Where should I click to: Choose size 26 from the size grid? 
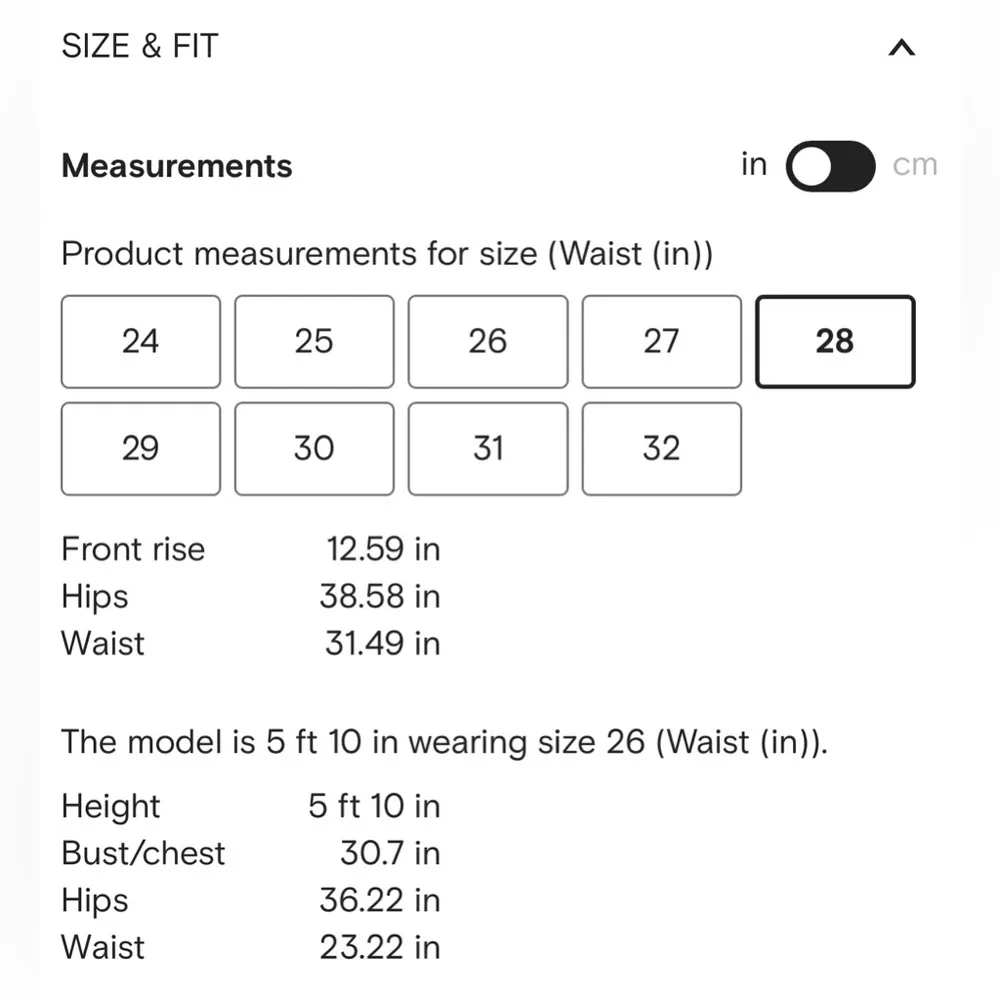pyautogui.click(x=488, y=341)
